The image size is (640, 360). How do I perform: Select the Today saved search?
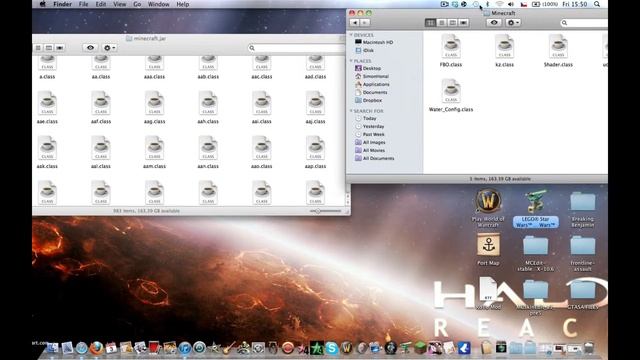(x=365, y=118)
